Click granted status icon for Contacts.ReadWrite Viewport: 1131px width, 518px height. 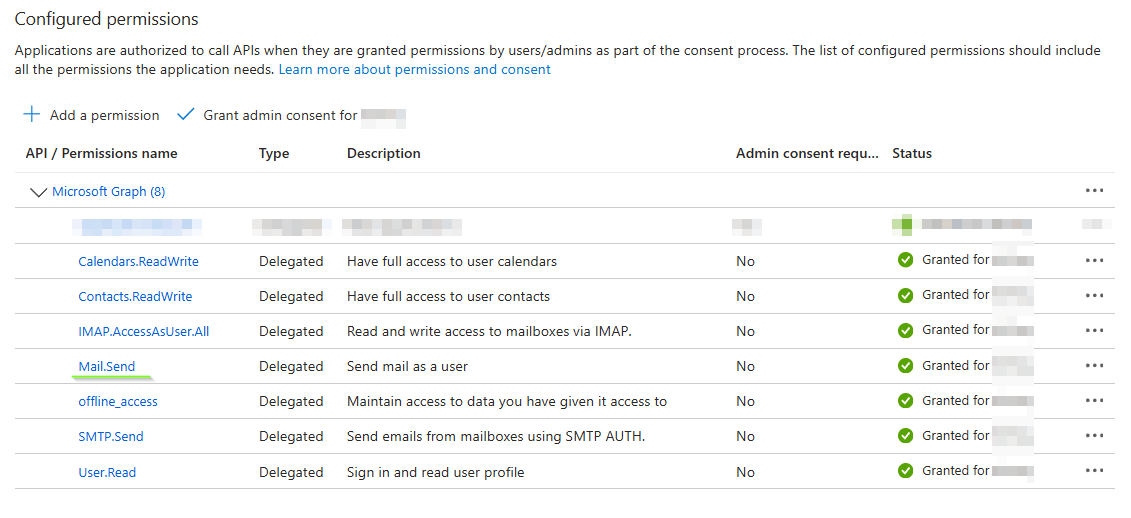[905, 295]
